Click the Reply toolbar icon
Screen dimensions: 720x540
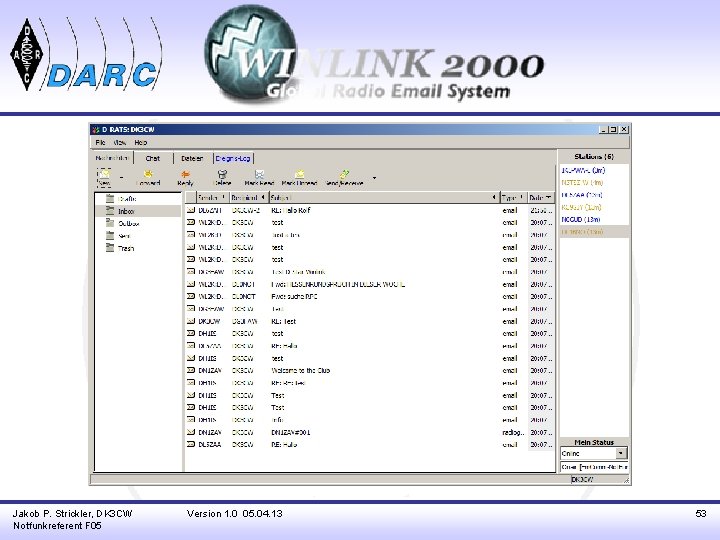click(186, 174)
